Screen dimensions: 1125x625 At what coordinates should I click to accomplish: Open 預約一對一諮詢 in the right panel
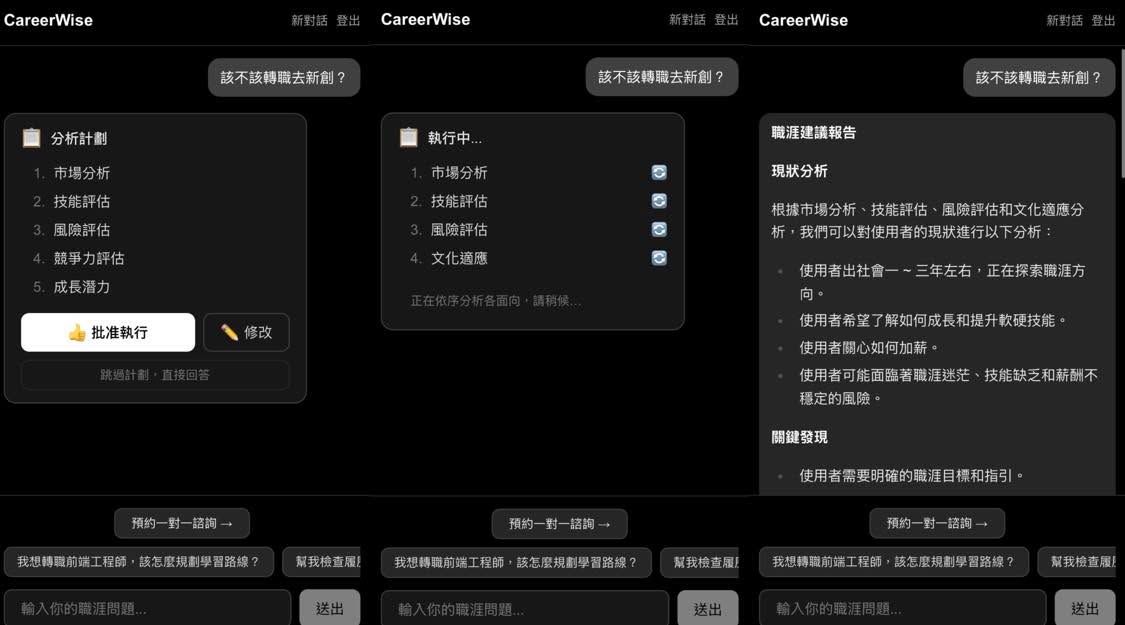pyautogui.click(x=937, y=523)
